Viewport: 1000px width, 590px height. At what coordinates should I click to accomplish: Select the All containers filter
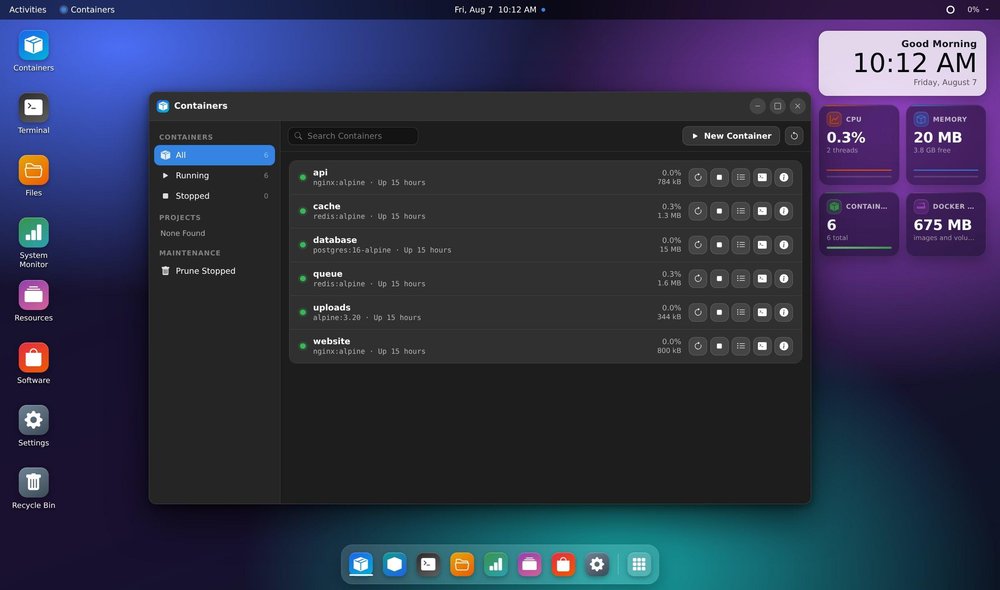(x=214, y=155)
